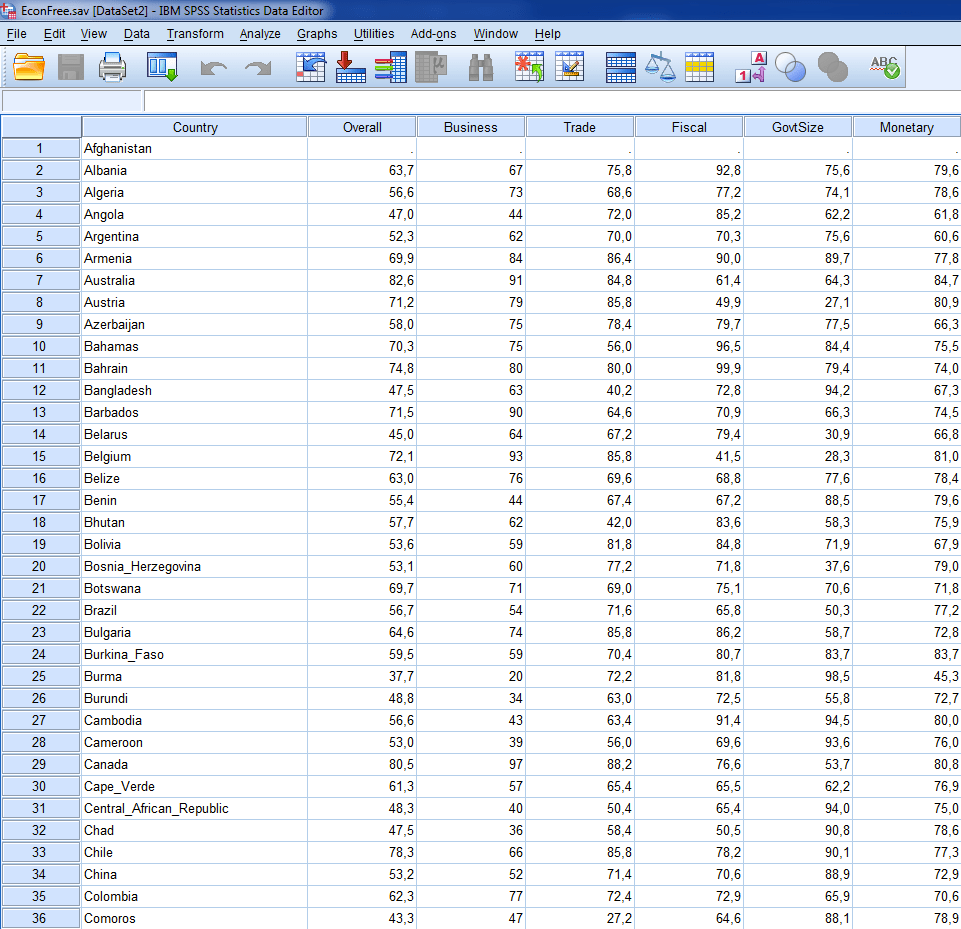Image resolution: width=961 pixels, height=929 pixels.
Task: Toggle the Value labels icon
Action: click(751, 67)
